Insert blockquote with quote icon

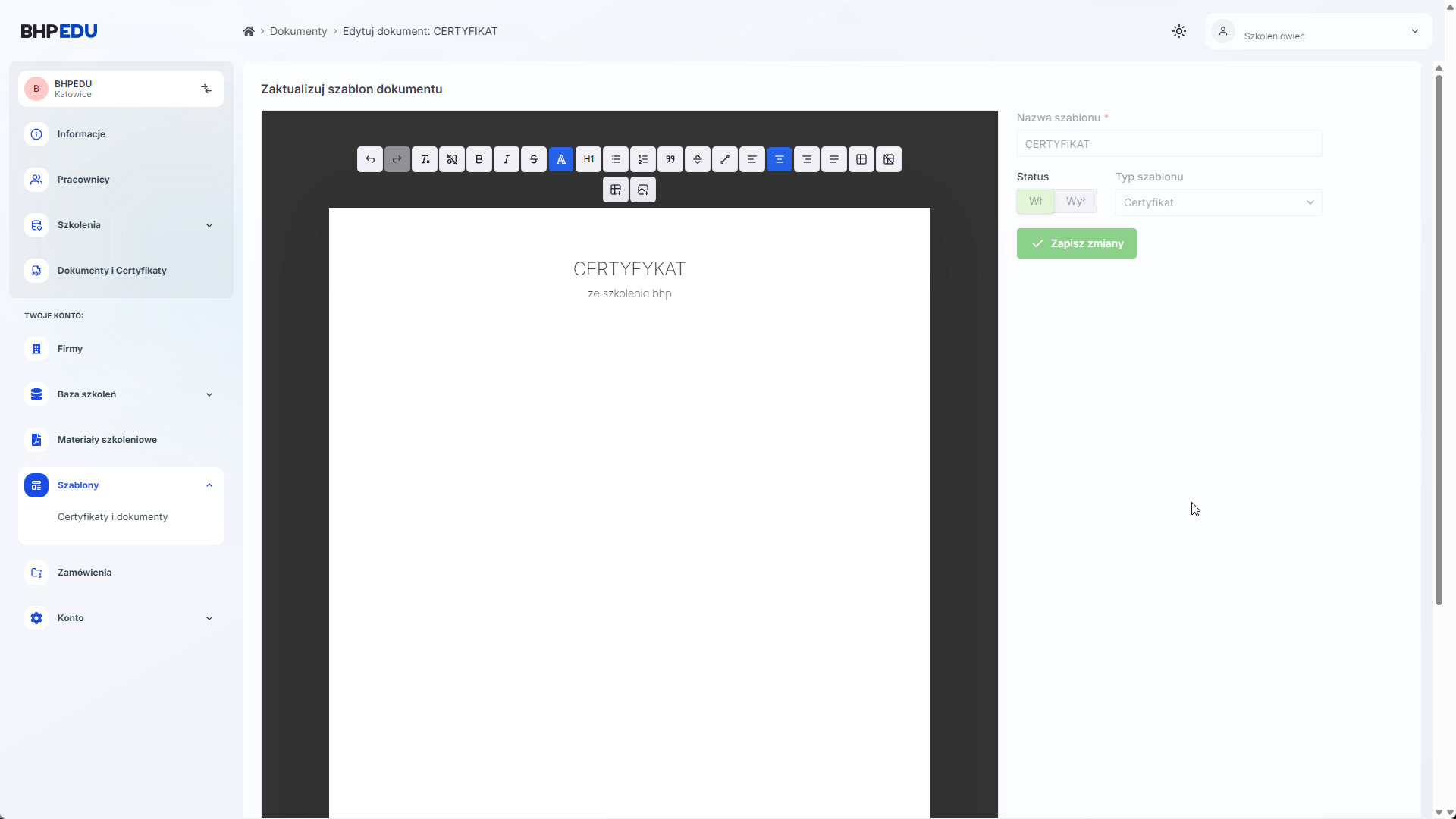[x=670, y=159]
